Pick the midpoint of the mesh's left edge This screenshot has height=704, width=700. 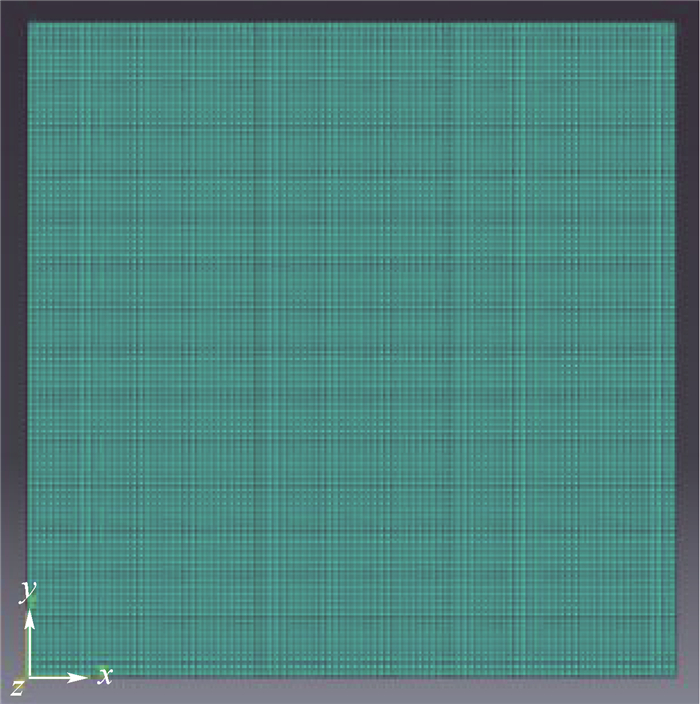coord(26,350)
